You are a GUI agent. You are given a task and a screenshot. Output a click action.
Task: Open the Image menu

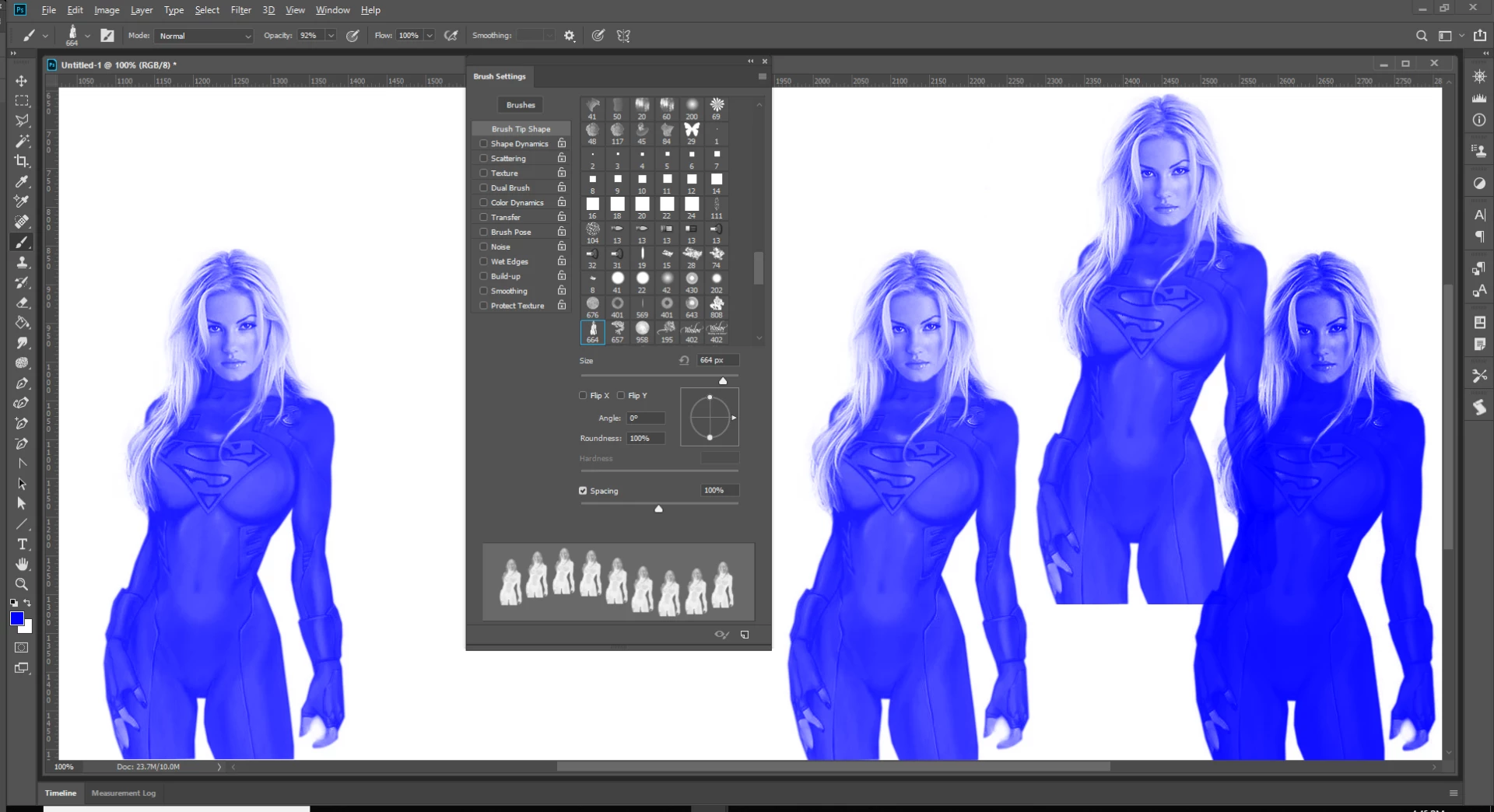coord(107,10)
